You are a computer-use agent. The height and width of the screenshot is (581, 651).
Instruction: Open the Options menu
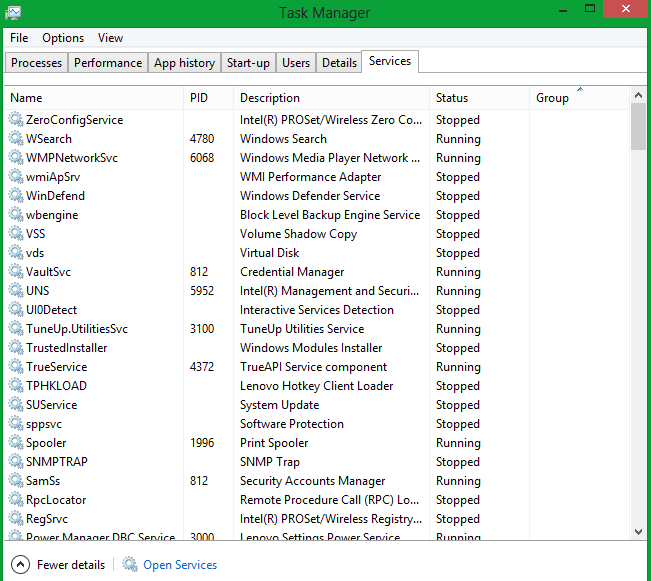63,38
